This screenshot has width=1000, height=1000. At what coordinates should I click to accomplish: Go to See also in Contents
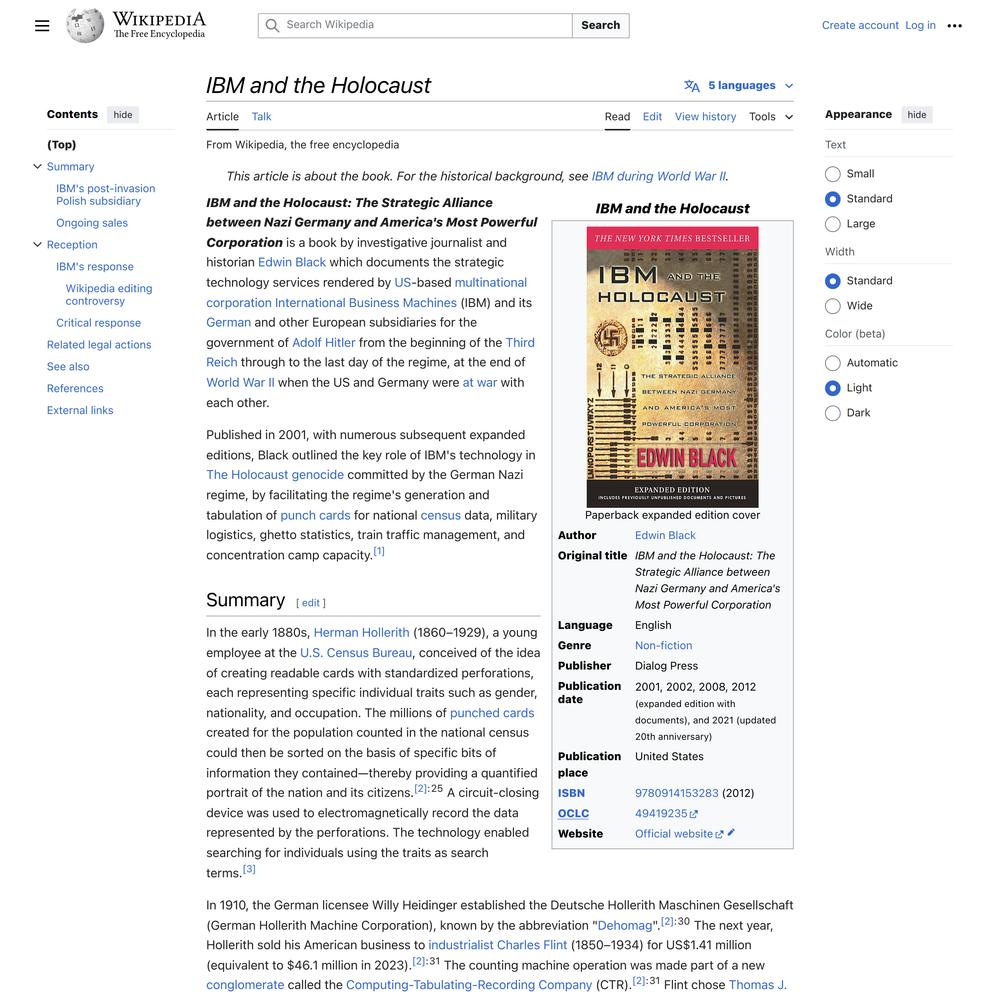68,367
